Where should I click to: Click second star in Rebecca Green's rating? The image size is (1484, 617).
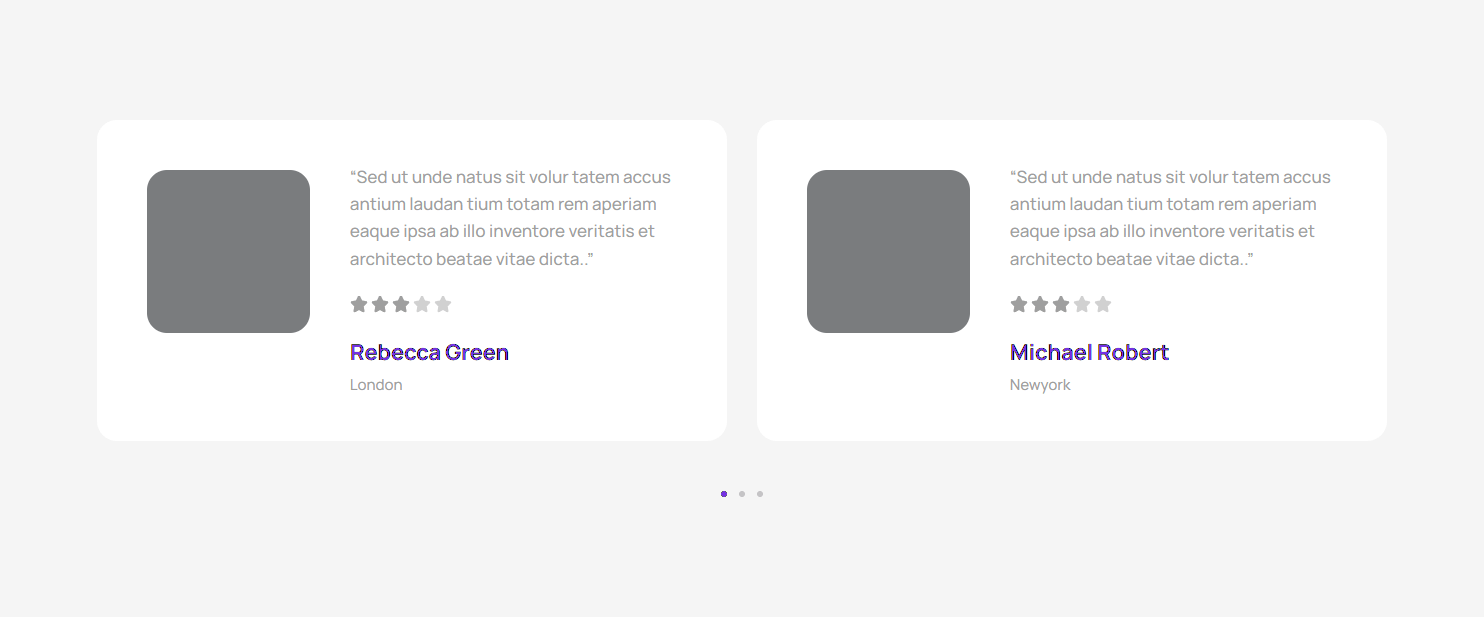(x=380, y=304)
